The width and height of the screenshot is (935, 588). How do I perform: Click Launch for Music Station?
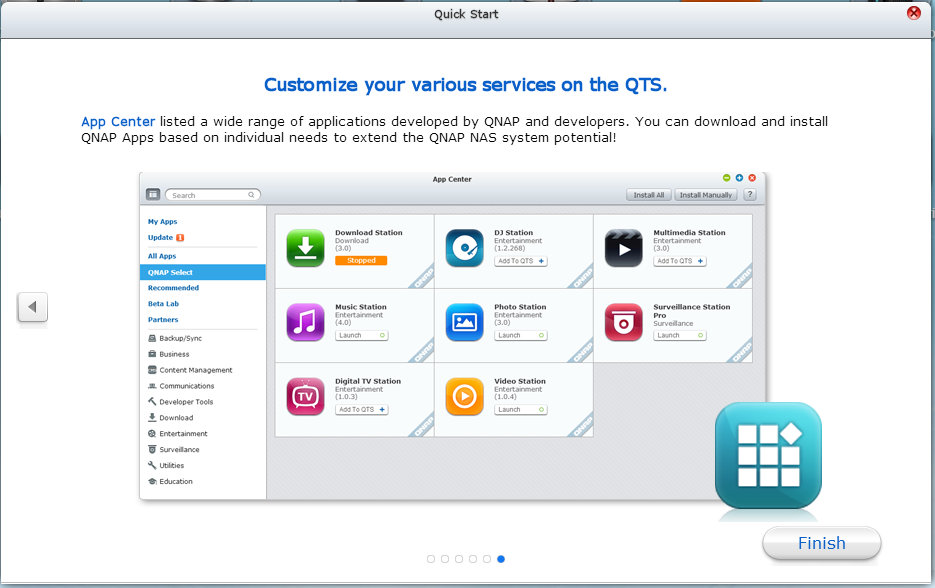[x=361, y=335]
